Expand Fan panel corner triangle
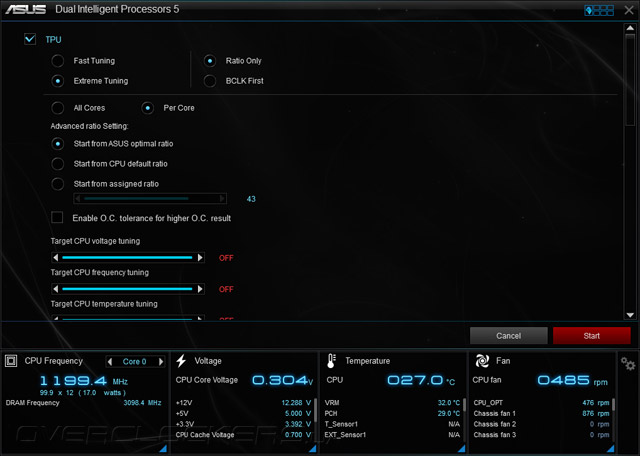 tap(611, 448)
